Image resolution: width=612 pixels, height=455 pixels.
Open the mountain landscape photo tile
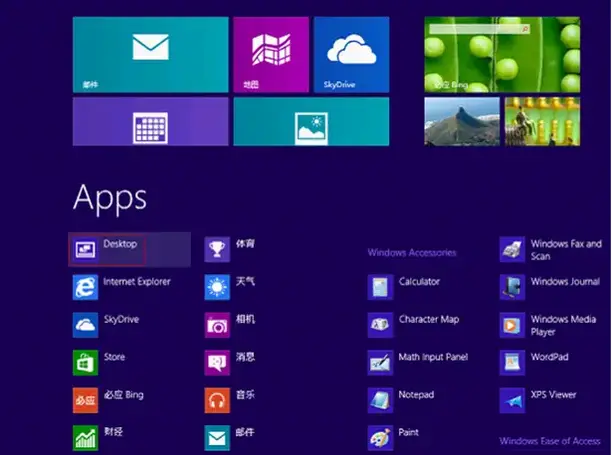click(462, 122)
